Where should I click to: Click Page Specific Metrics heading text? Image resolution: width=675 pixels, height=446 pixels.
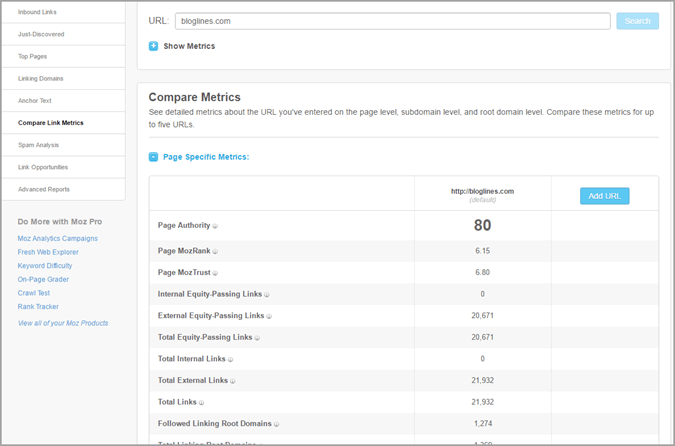click(x=206, y=157)
